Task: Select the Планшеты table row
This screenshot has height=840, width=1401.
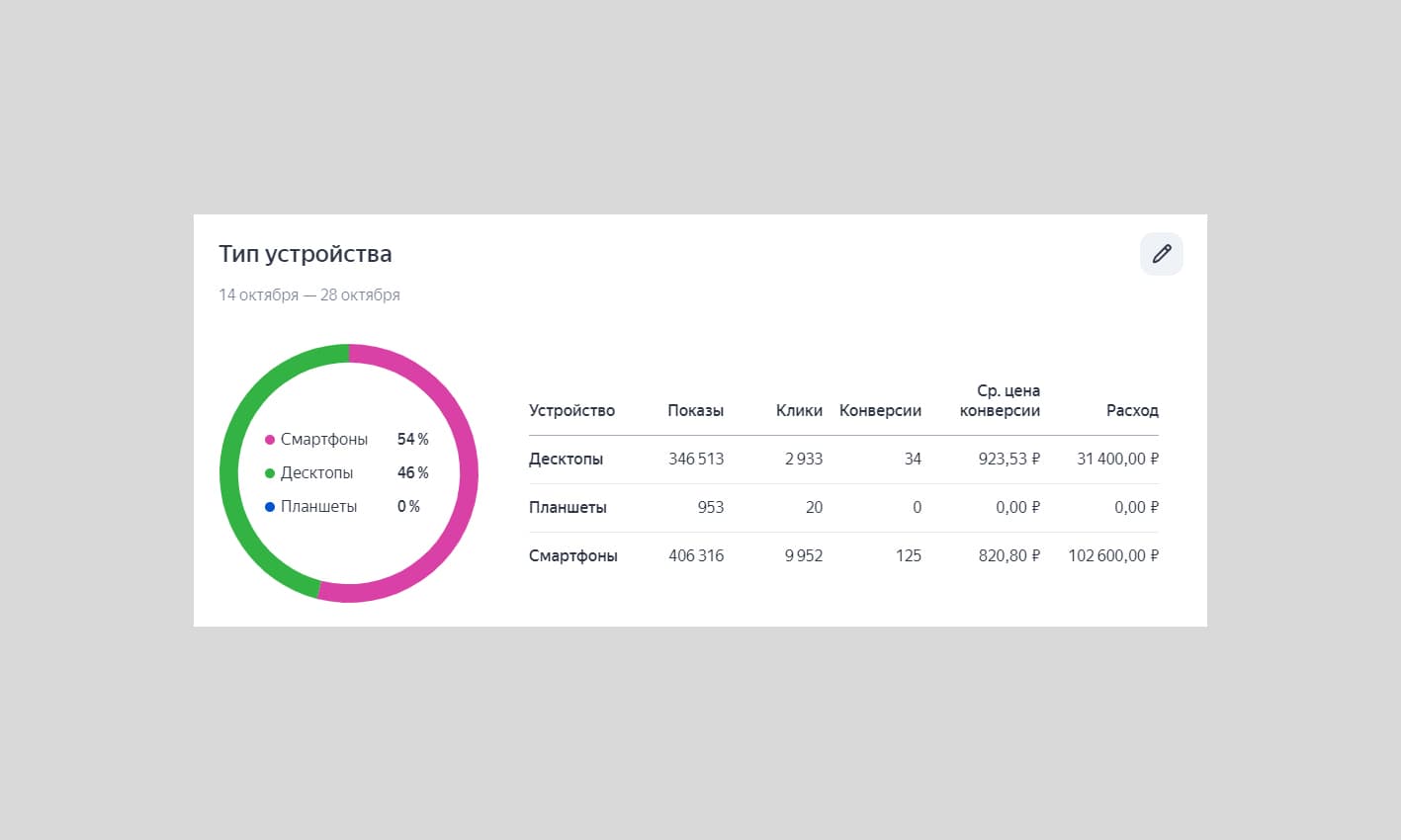Action: (x=843, y=508)
